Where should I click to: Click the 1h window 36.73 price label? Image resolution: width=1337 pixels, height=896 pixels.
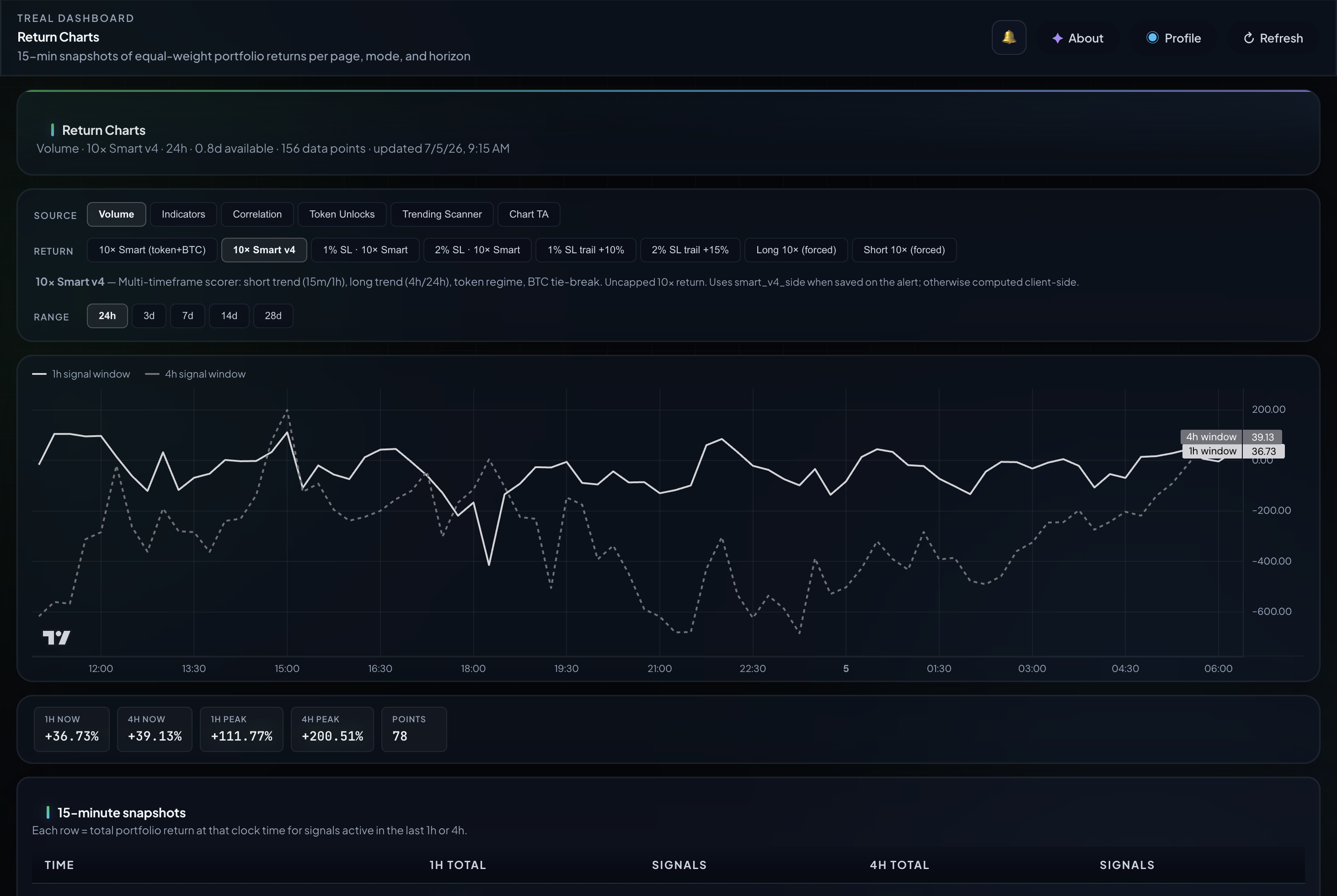click(x=1234, y=451)
